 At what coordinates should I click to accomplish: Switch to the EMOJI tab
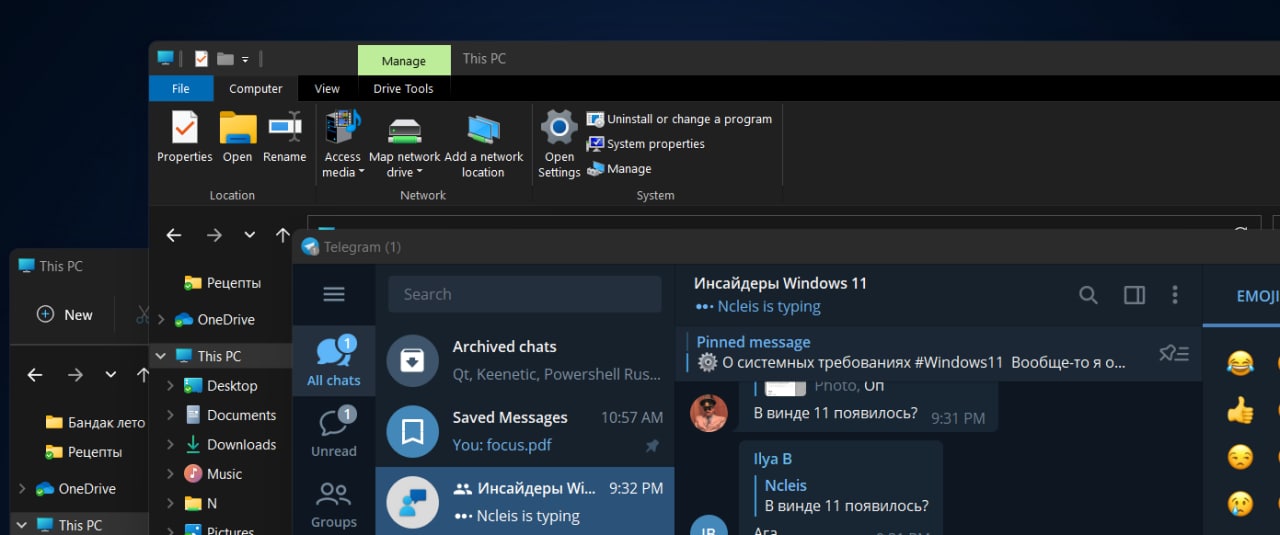click(1258, 296)
